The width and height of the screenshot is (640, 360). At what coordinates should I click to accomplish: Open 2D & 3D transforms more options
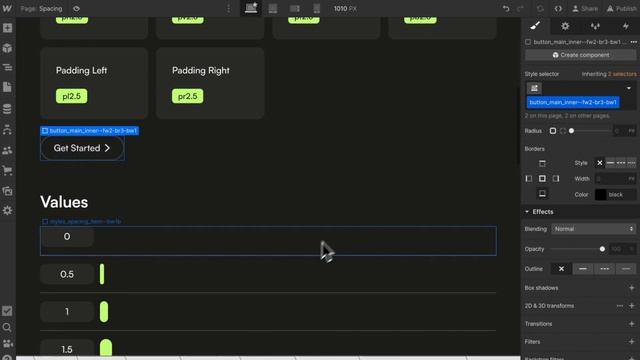620,306
